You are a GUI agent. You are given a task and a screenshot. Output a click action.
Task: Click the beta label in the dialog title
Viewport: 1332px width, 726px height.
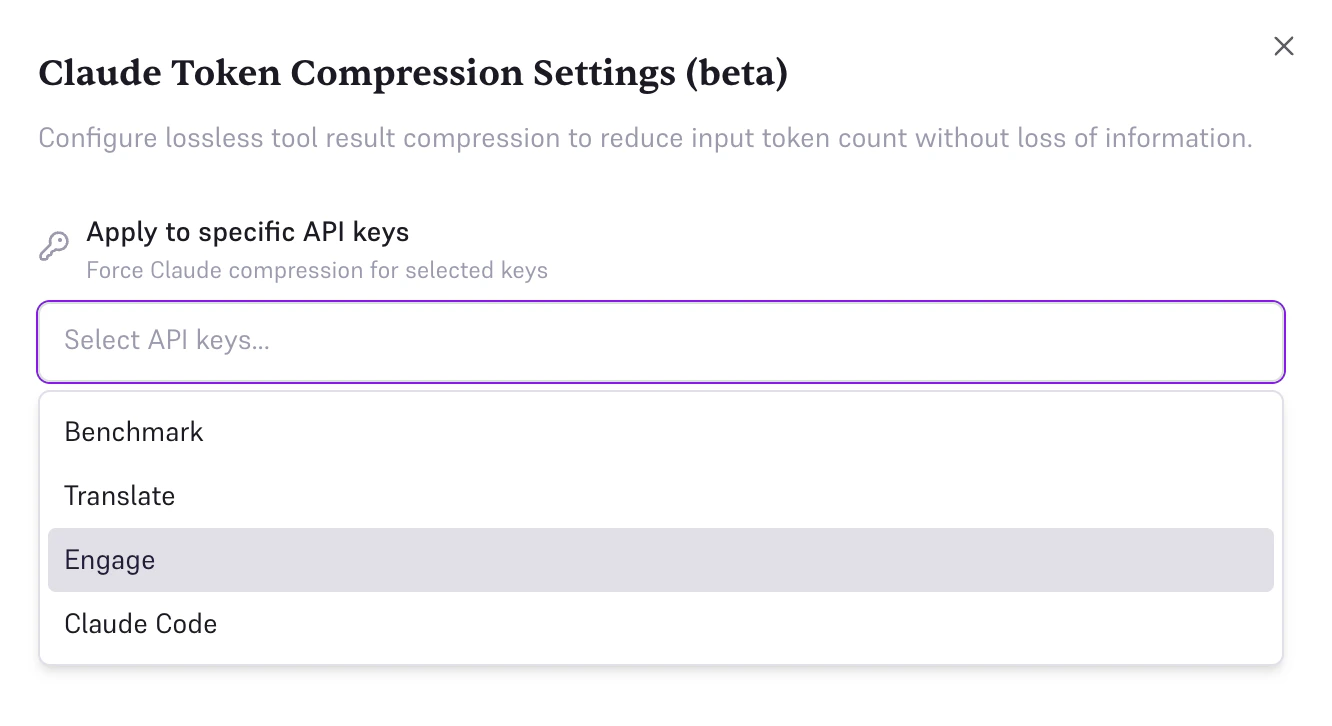733,72
